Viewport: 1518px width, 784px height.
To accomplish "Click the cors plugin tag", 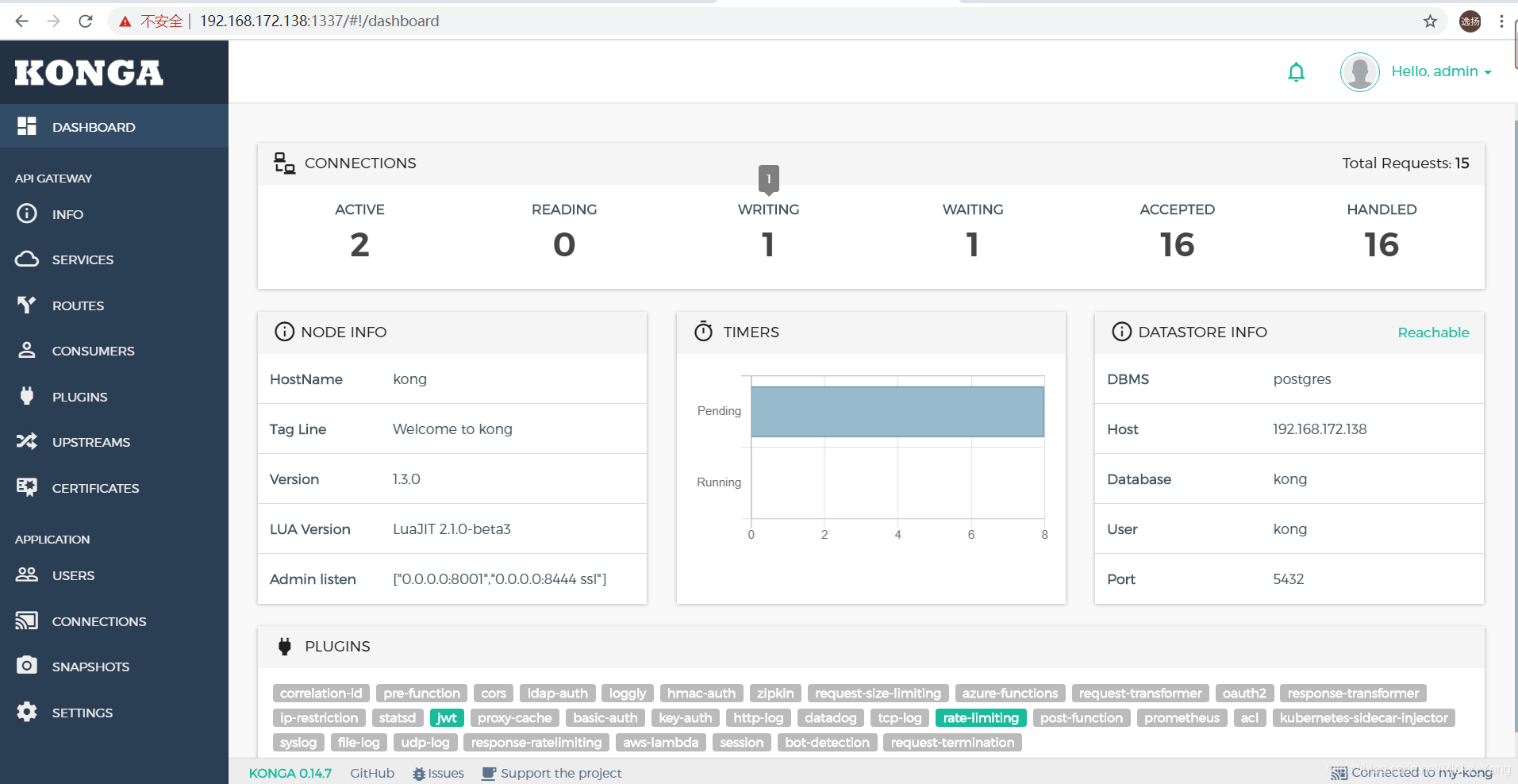I will tap(494, 693).
